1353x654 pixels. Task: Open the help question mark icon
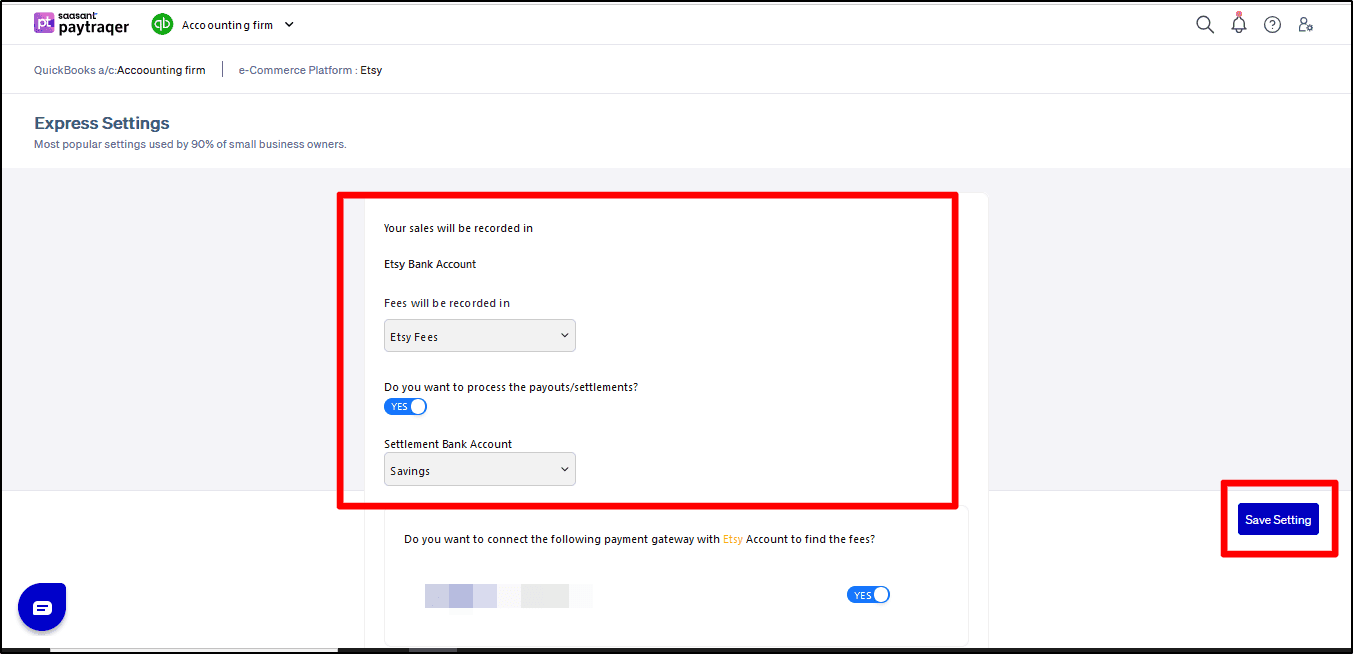coord(1272,23)
